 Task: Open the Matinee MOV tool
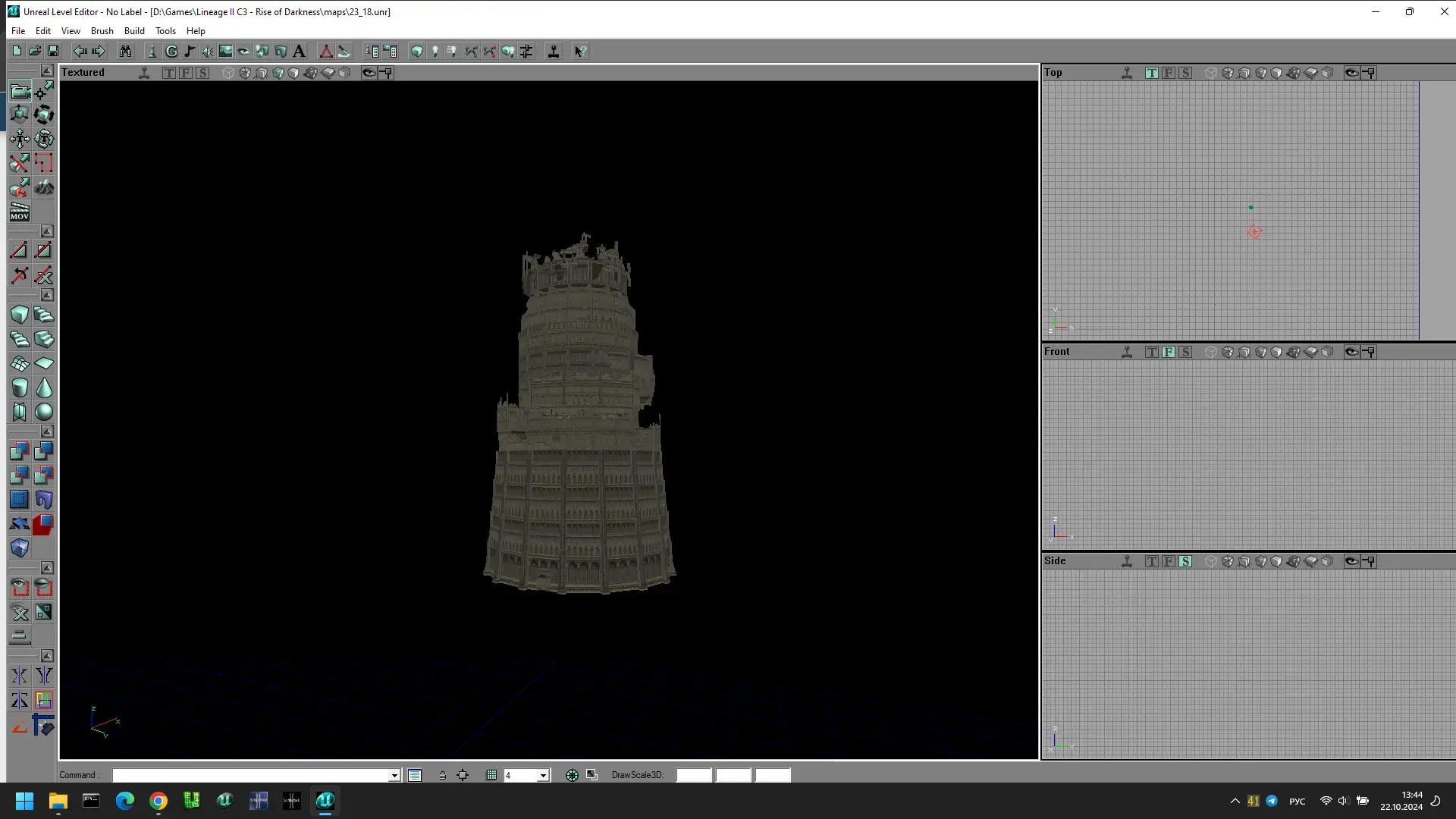pyautogui.click(x=20, y=212)
